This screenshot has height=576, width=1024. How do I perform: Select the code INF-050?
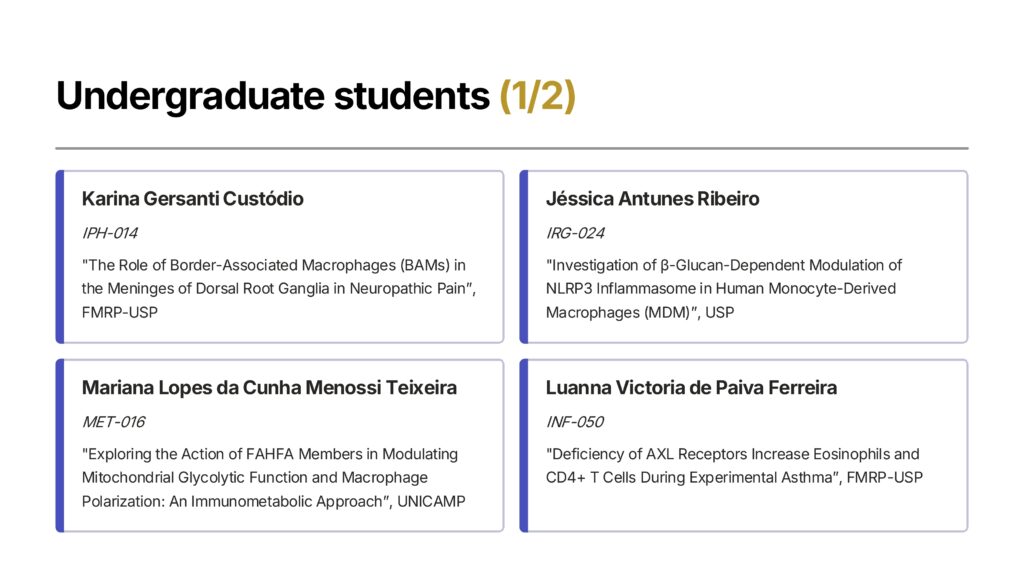coord(575,422)
